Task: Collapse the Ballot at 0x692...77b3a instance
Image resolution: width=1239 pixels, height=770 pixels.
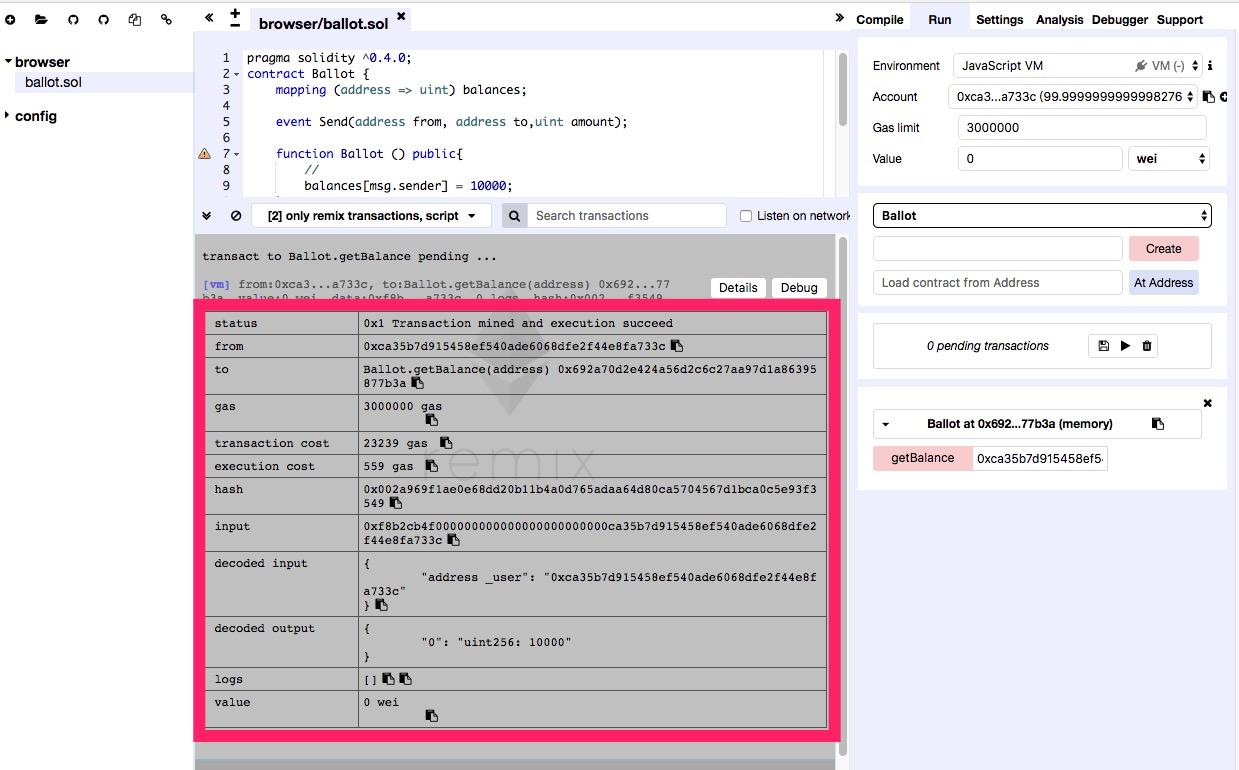Action: [x=885, y=424]
